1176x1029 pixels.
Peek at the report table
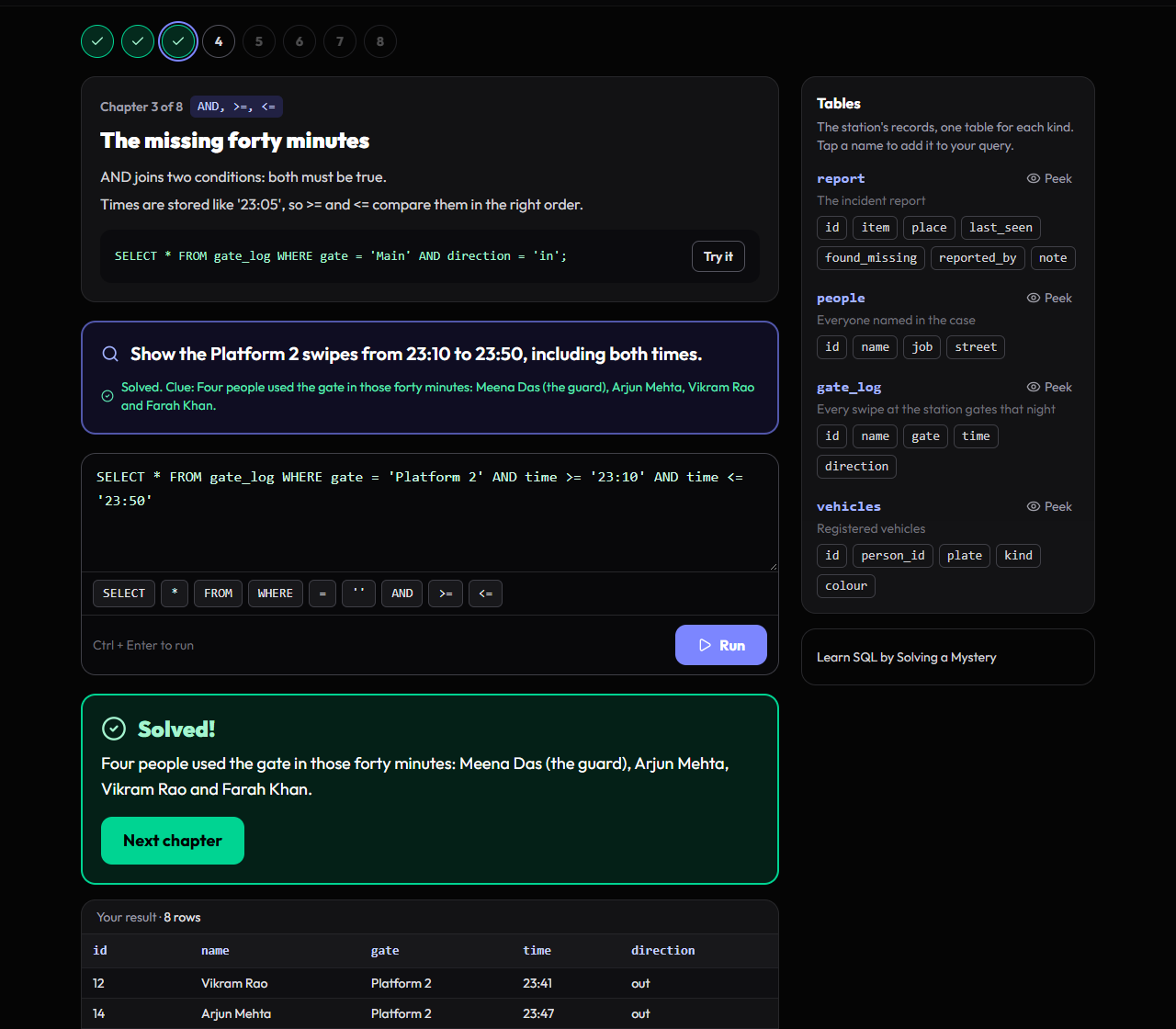pos(1050,178)
